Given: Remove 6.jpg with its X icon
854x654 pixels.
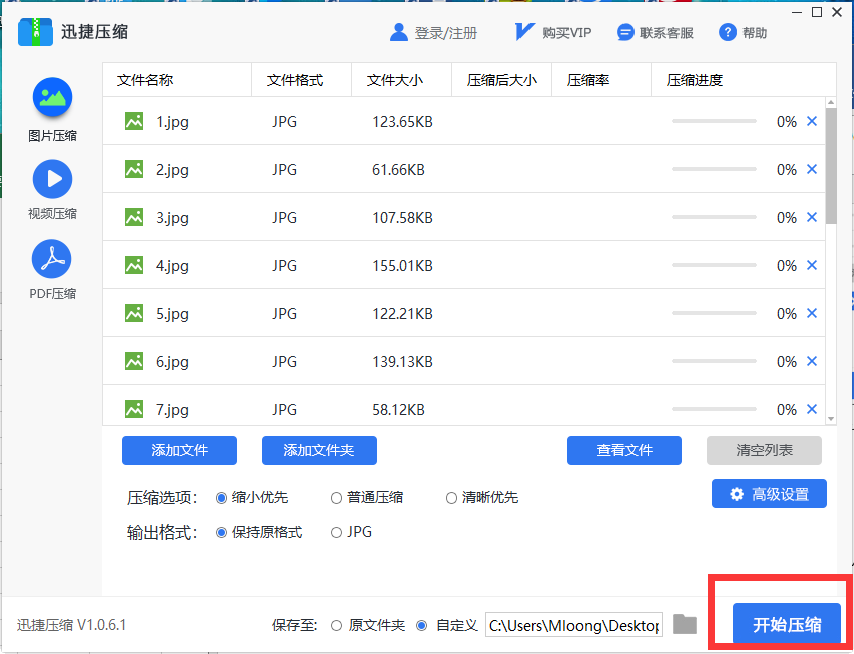Looking at the screenshot, I should click(812, 361).
